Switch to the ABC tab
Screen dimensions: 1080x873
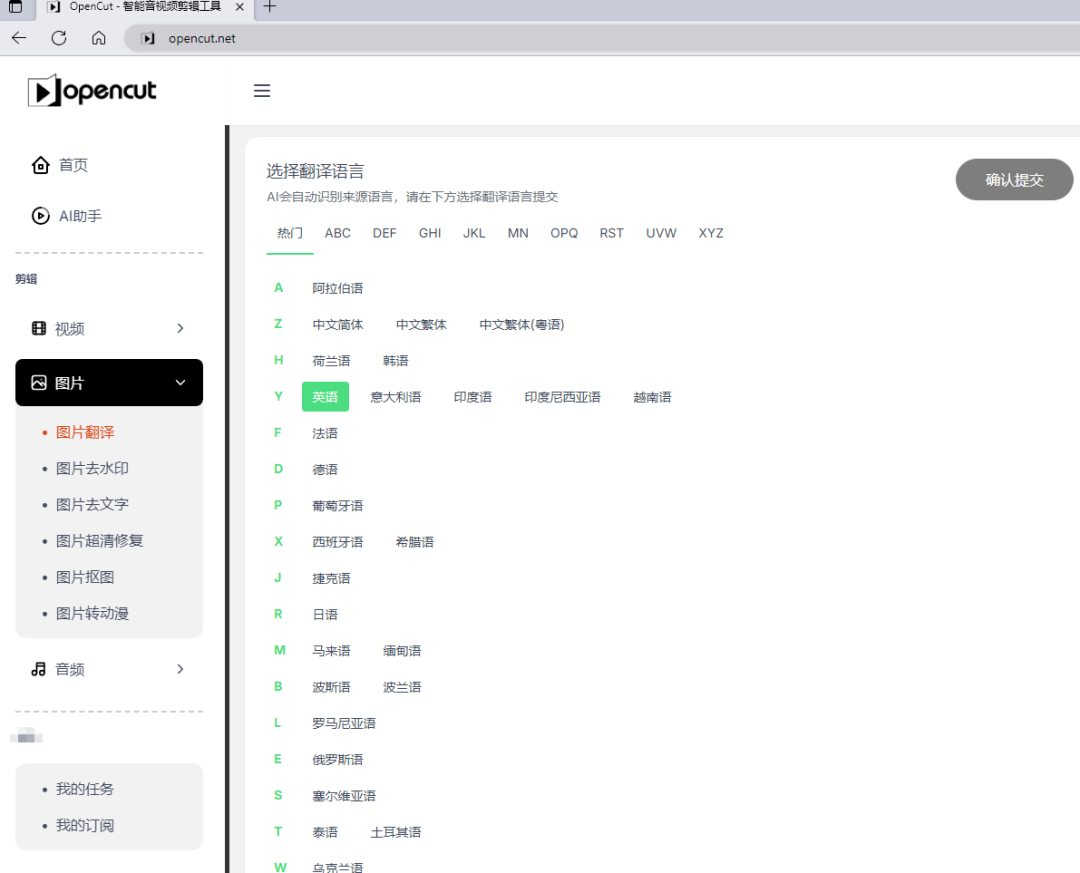[x=338, y=233]
